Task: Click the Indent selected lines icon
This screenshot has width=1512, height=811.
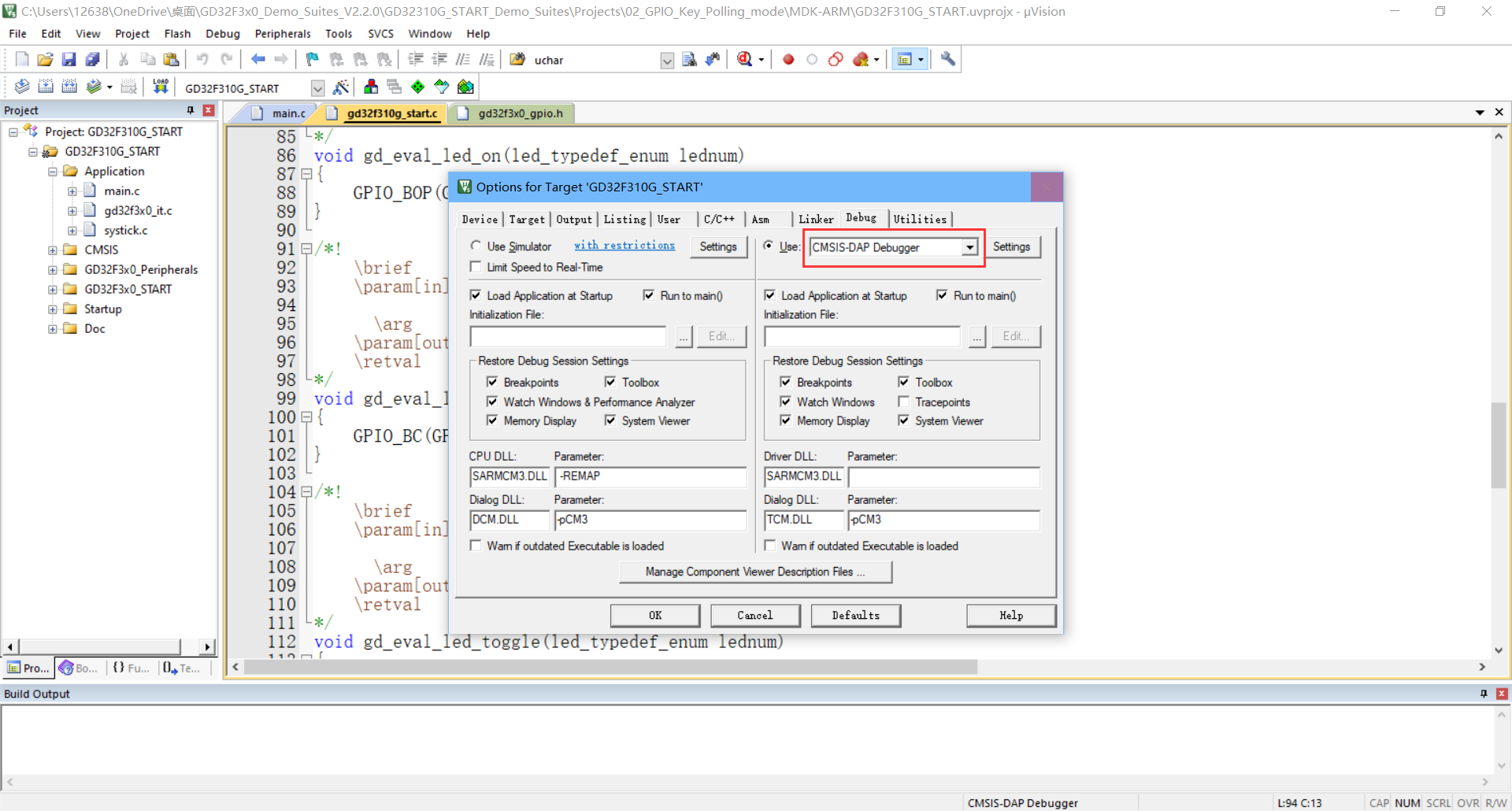Action: coord(416,59)
